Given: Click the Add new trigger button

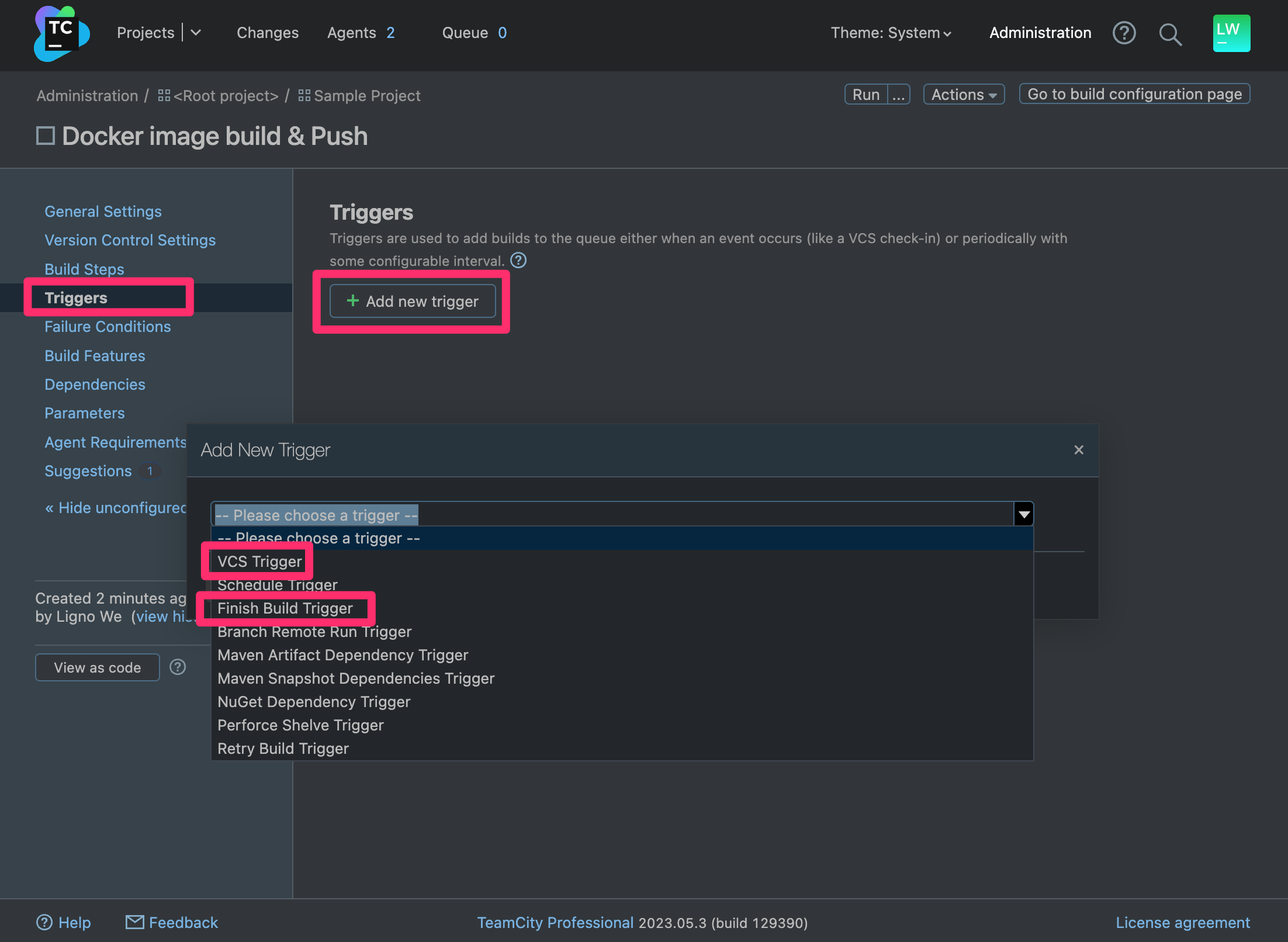Looking at the screenshot, I should pyautogui.click(x=413, y=302).
